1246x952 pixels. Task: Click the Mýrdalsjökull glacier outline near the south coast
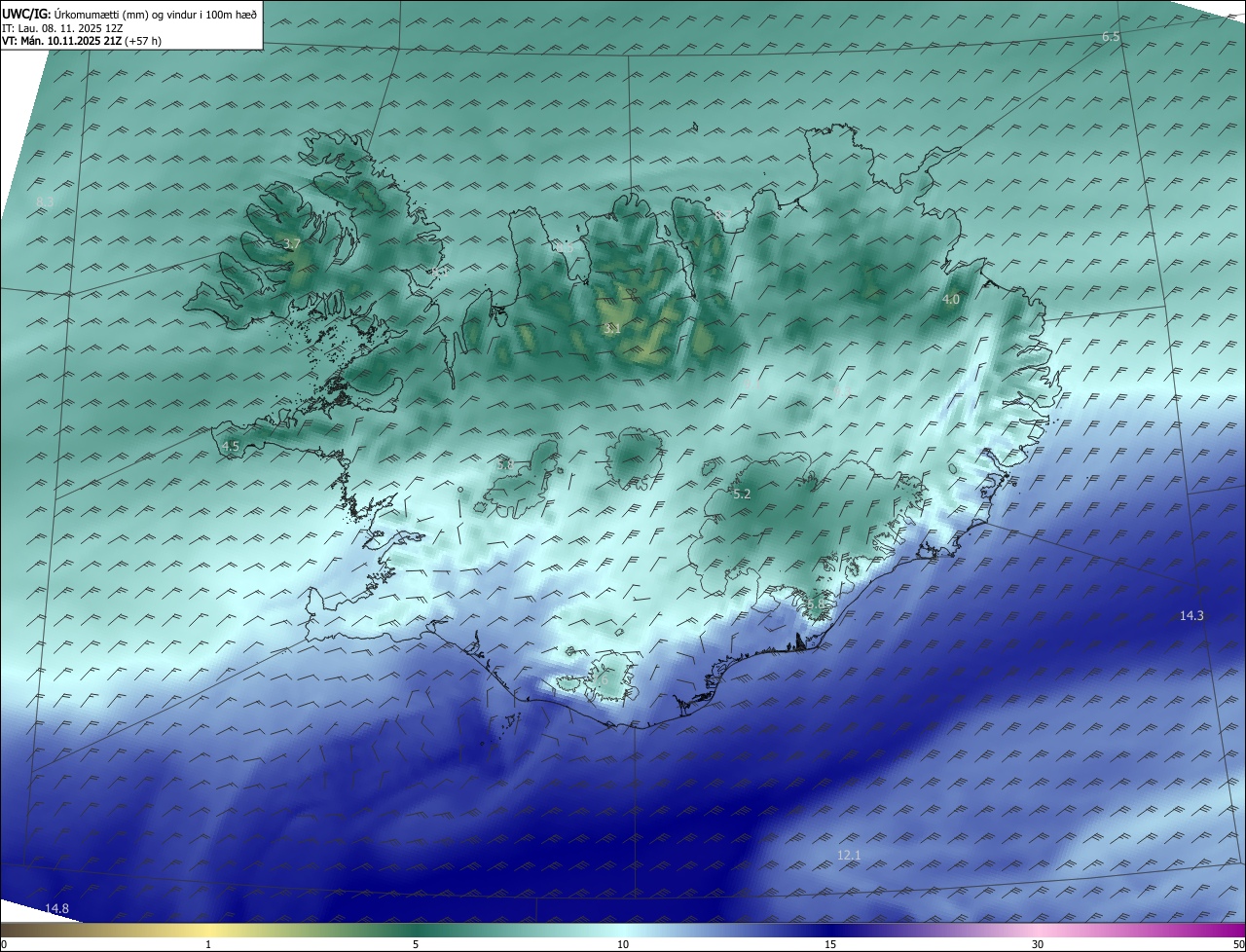pyautogui.click(x=610, y=677)
